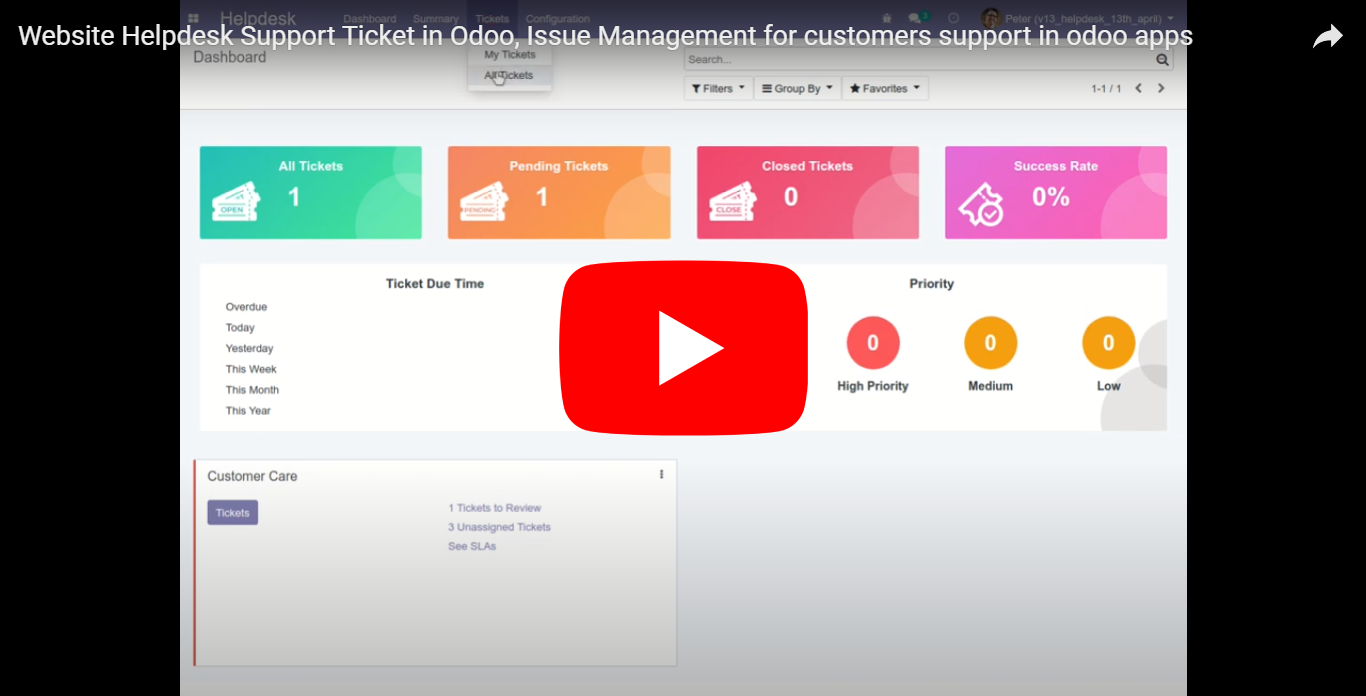
Task: Open the Odoo apps grid icon
Action: click(193, 19)
